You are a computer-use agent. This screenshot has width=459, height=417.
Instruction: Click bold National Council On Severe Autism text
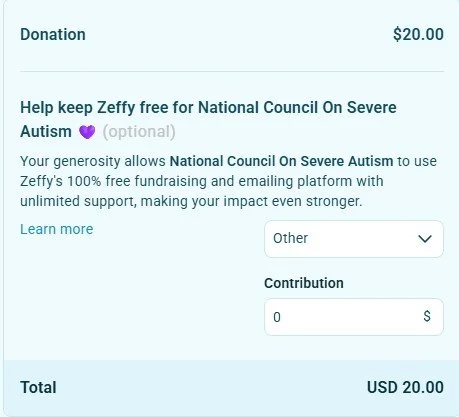click(x=281, y=161)
